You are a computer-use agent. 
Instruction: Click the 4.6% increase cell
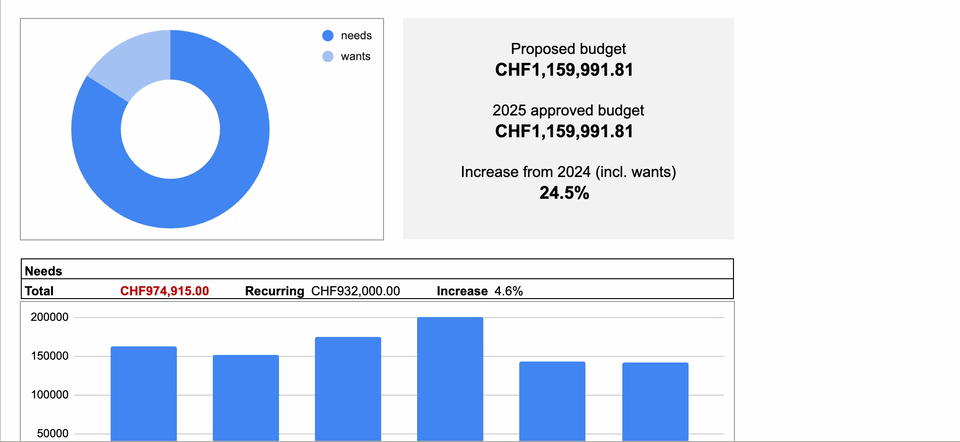(508, 291)
